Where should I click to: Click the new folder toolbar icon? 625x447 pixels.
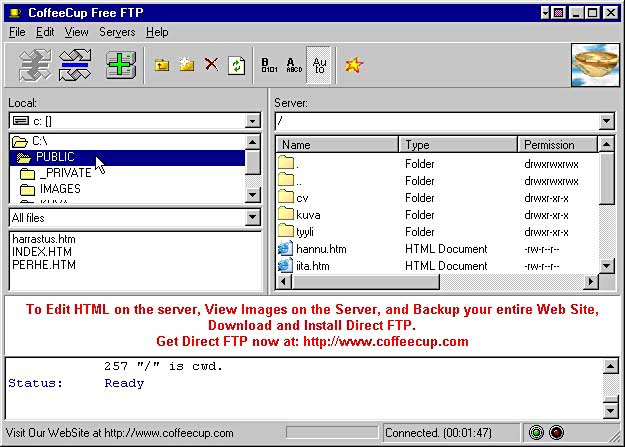pyautogui.click(x=186, y=65)
